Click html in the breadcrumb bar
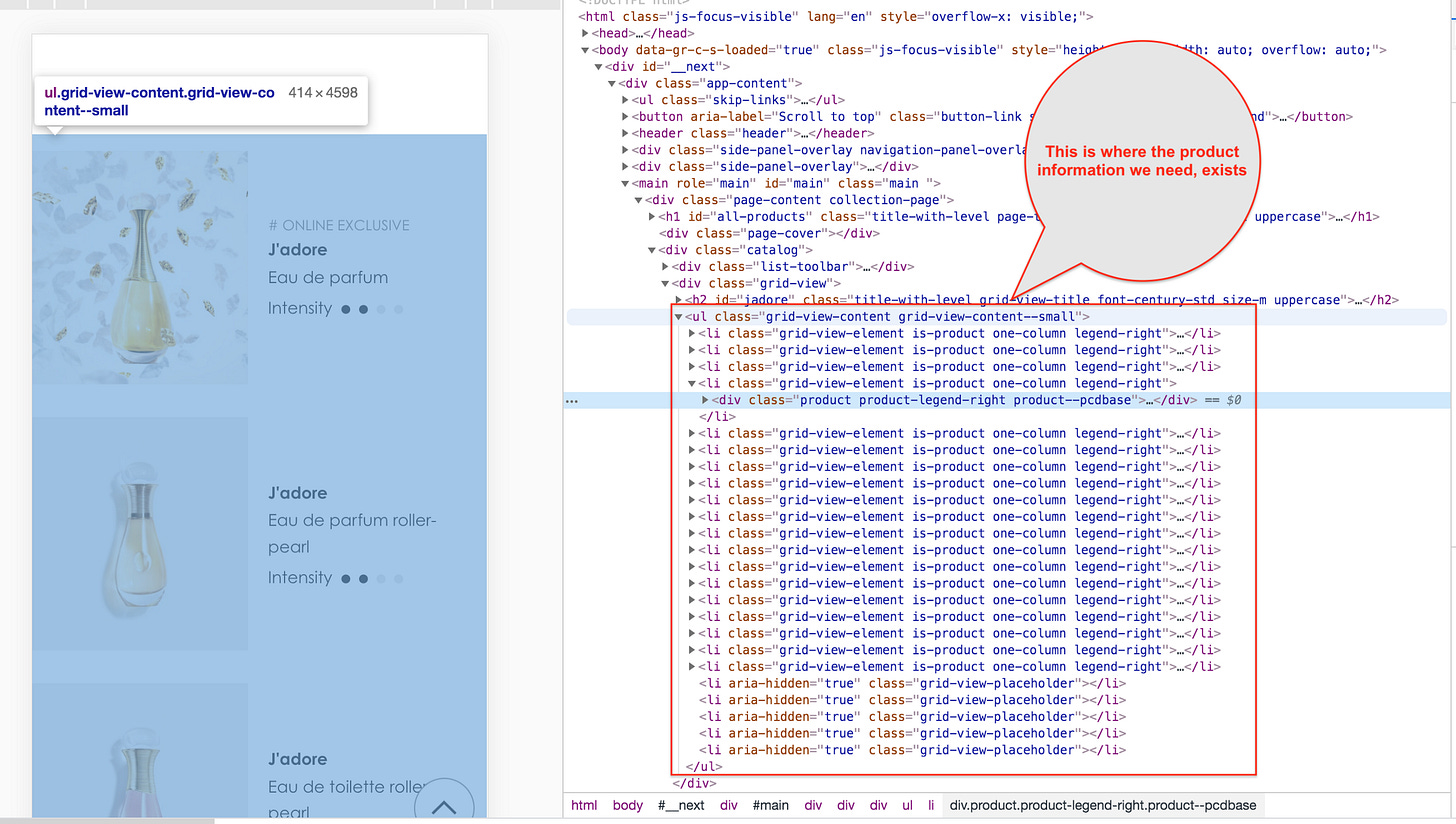This screenshot has width=1456, height=824. tap(584, 805)
